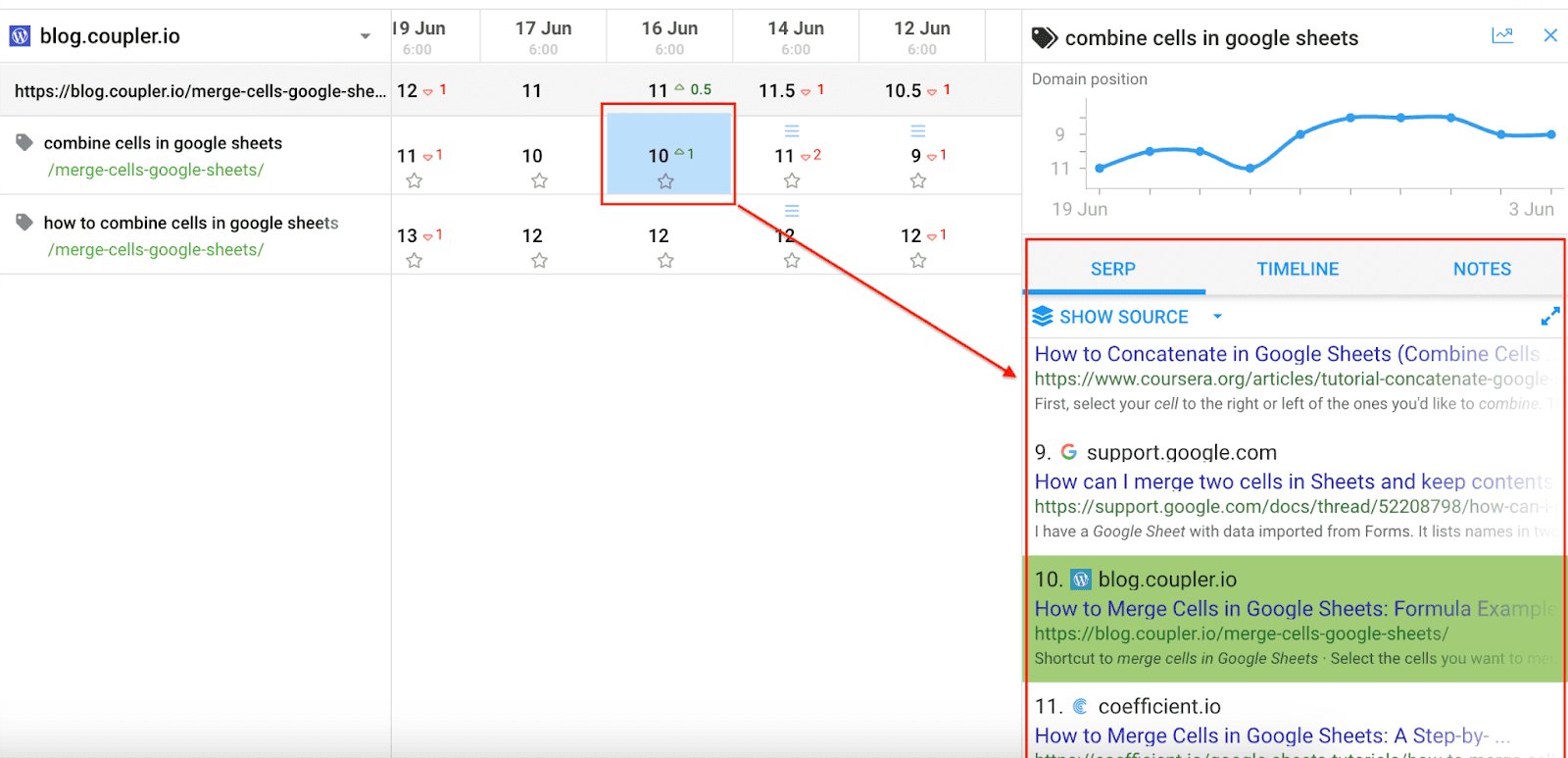The height and width of the screenshot is (758, 1568).
Task: Expand the SHOW SOURCE dropdown arrow
Action: (x=1217, y=317)
